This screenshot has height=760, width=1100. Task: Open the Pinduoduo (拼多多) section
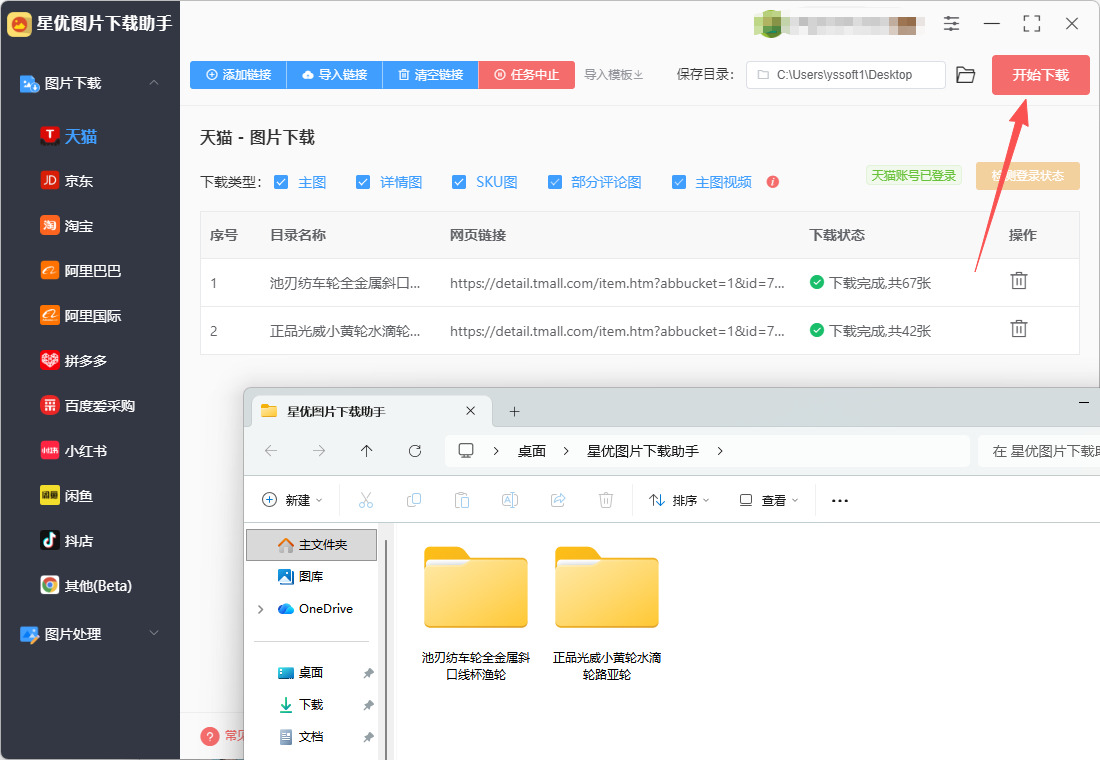[x=74, y=361]
